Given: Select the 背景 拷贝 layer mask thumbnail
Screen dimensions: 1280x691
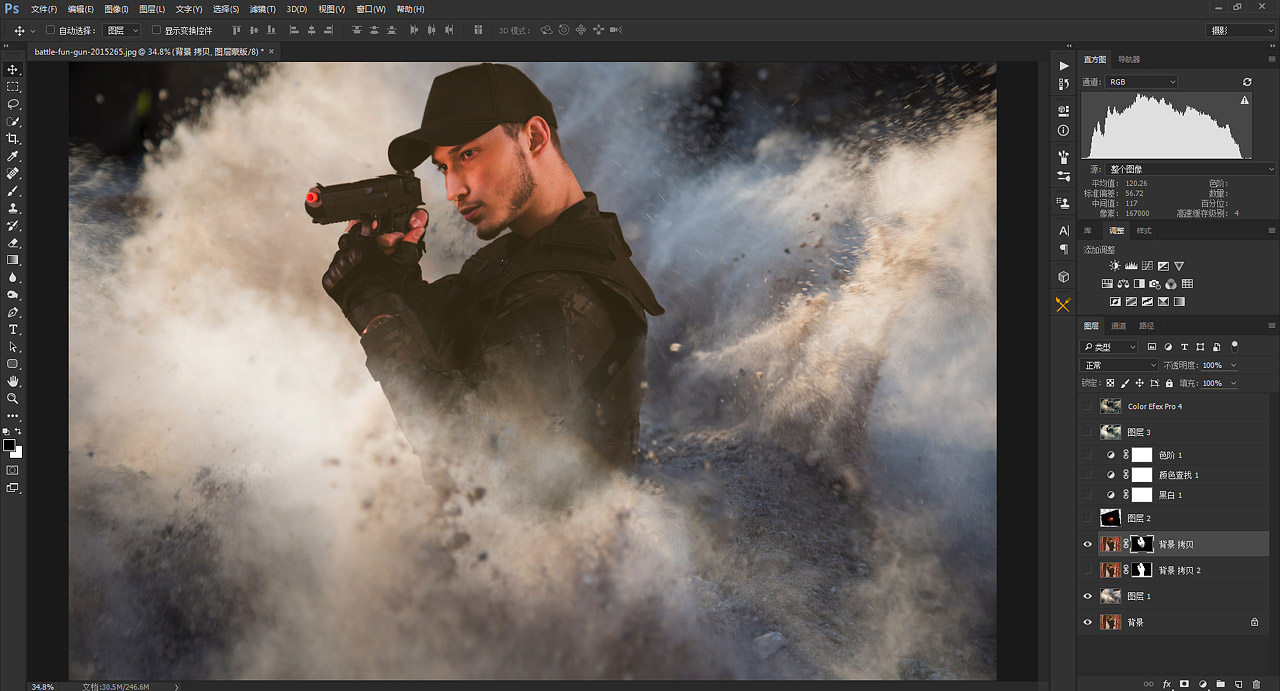Looking at the screenshot, I should (x=1141, y=544).
